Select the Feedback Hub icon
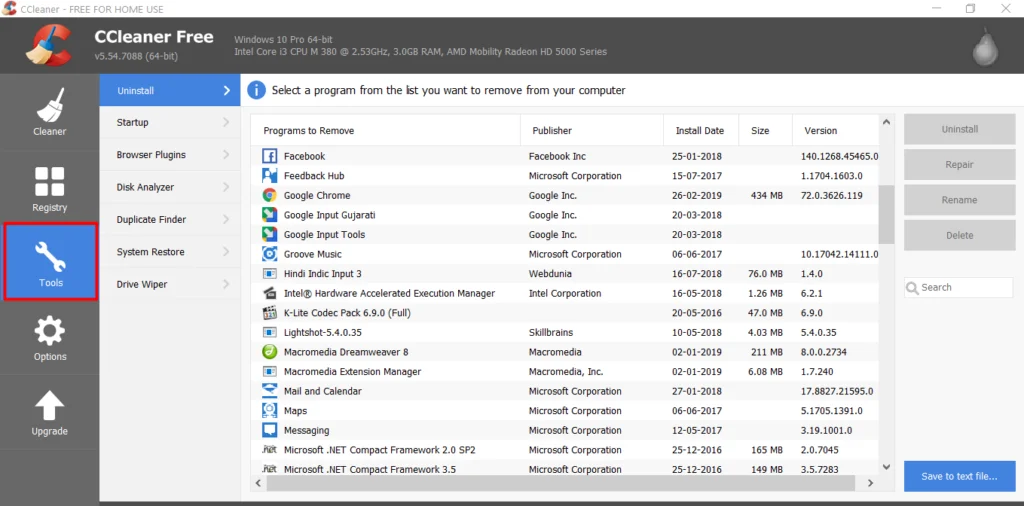 click(x=269, y=176)
